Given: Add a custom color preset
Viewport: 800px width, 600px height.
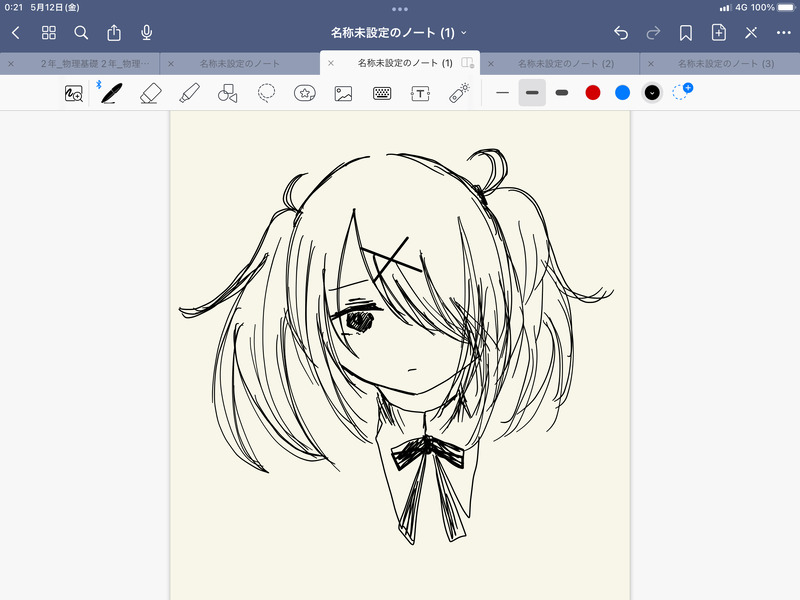Looking at the screenshot, I should tap(682, 92).
